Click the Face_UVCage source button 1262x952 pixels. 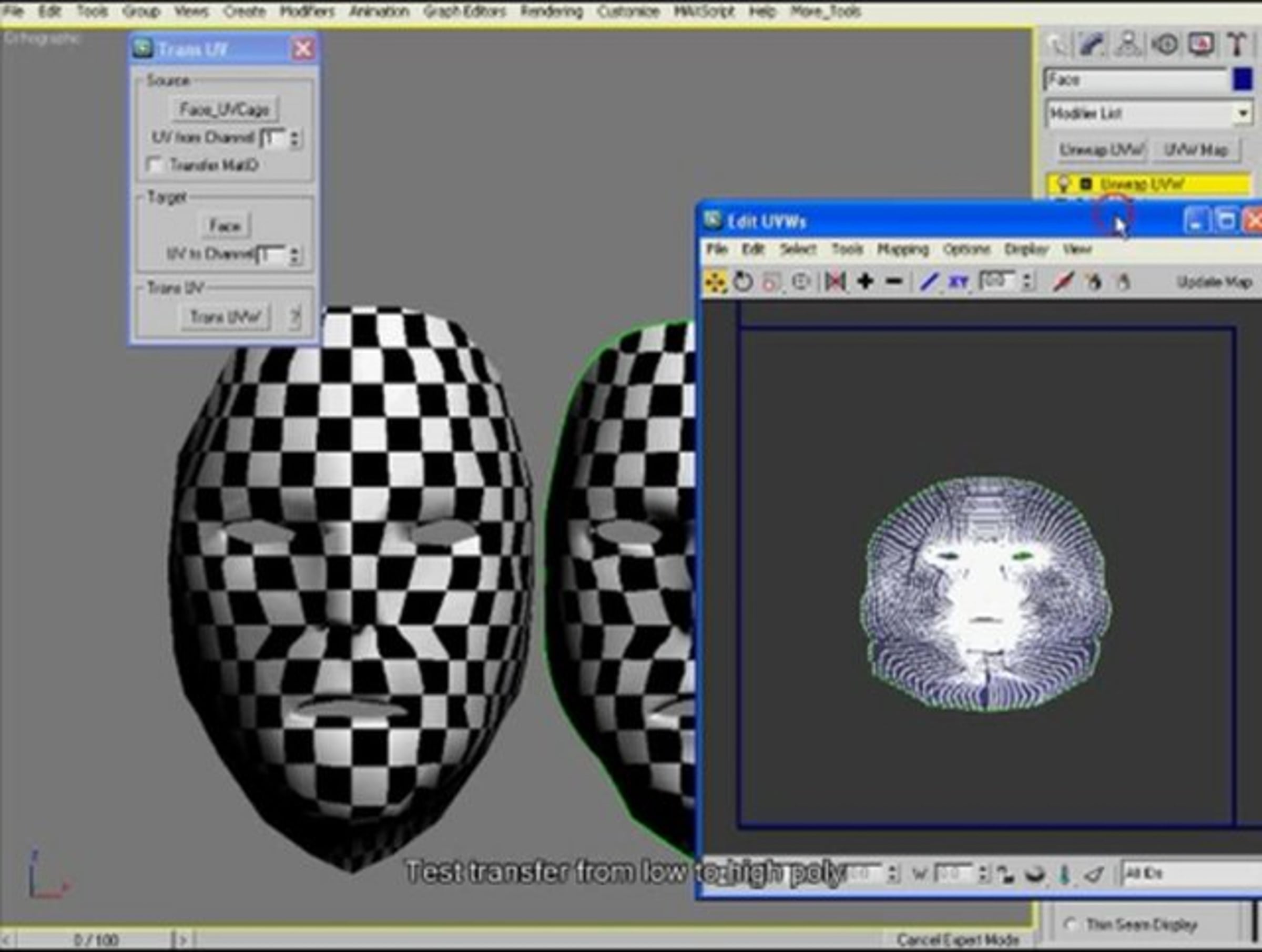[x=225, y=109]
